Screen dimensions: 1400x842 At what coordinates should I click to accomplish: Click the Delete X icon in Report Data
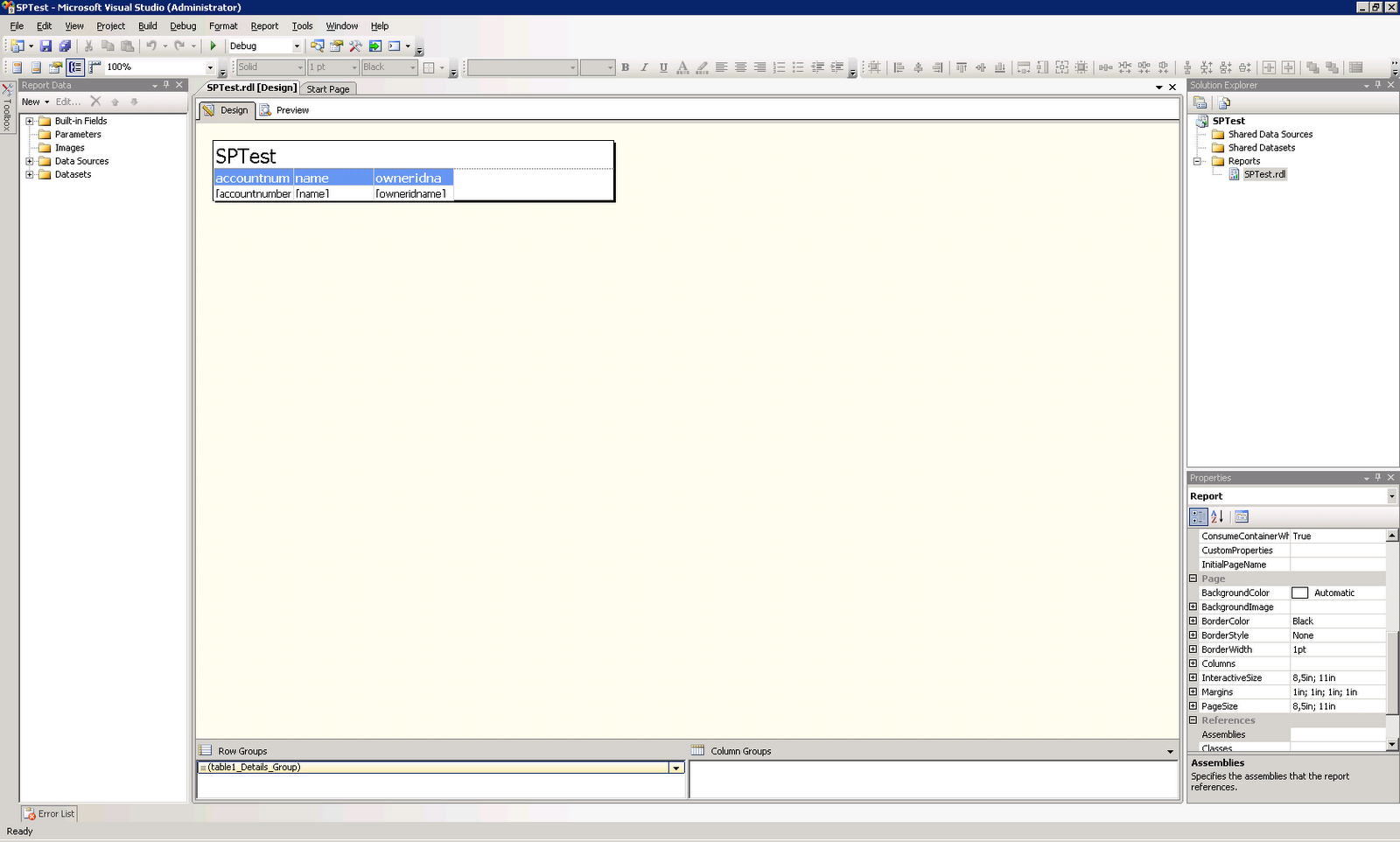96,102
